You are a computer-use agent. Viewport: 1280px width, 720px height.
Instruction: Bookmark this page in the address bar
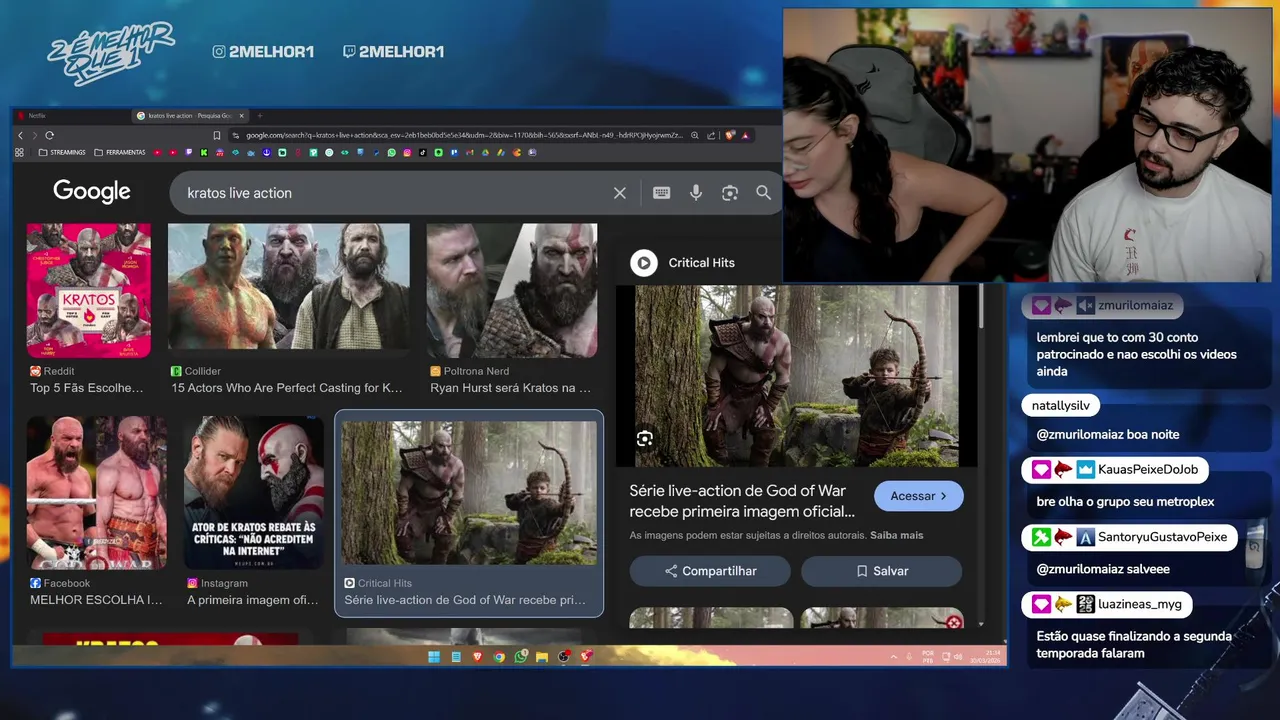216,135
